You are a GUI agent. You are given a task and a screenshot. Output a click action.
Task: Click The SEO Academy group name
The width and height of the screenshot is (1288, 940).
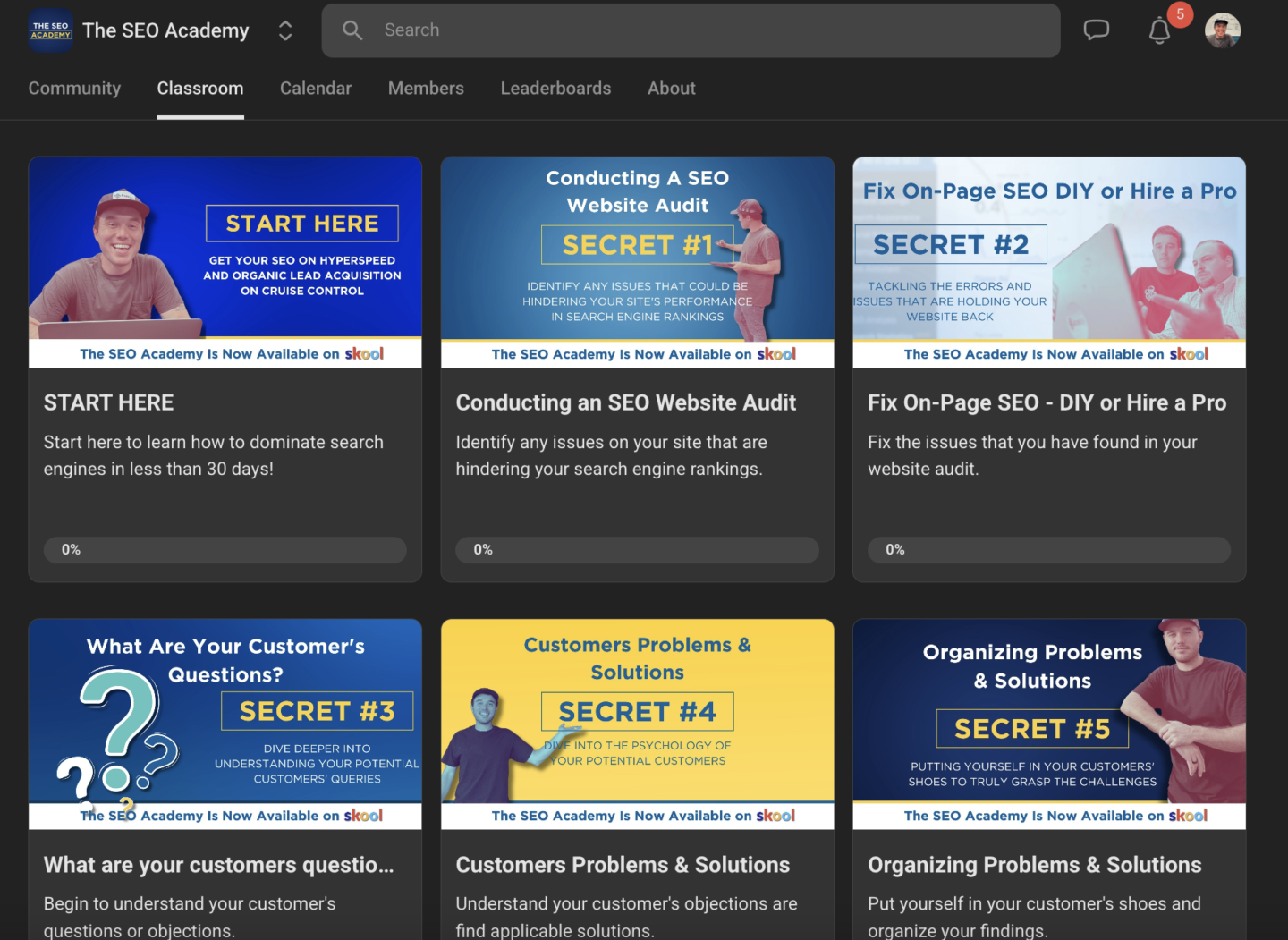tap(165, 30)
